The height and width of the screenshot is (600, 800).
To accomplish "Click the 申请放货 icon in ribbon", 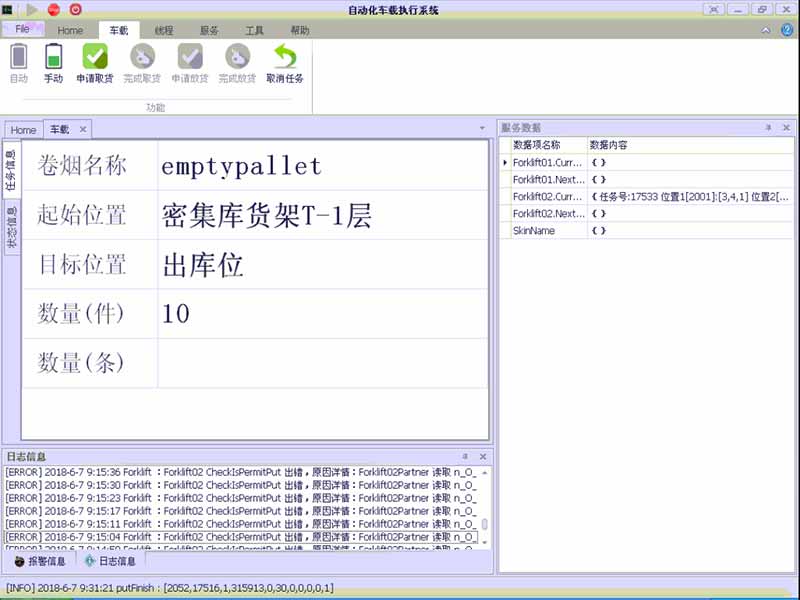I will [189, 63].
